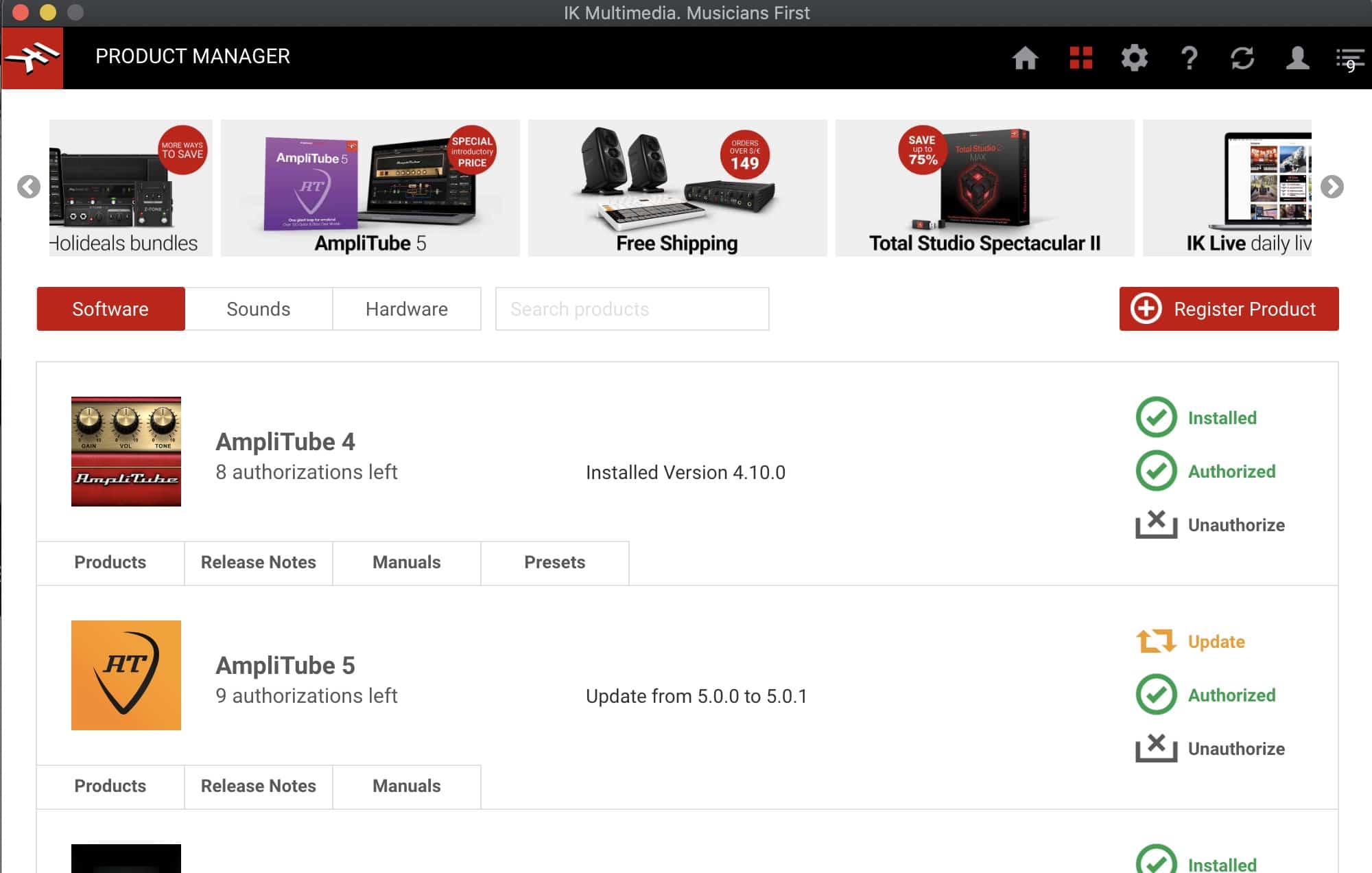Click '8 authorizations left' text
The image size is (1372, 873).
click(307, 472)
